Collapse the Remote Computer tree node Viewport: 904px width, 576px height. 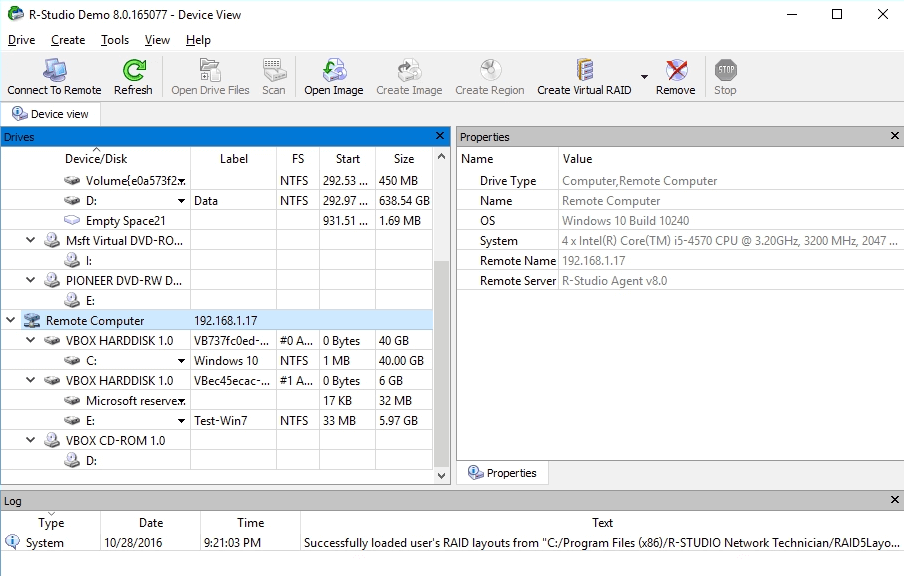click(x=11, y=321)
